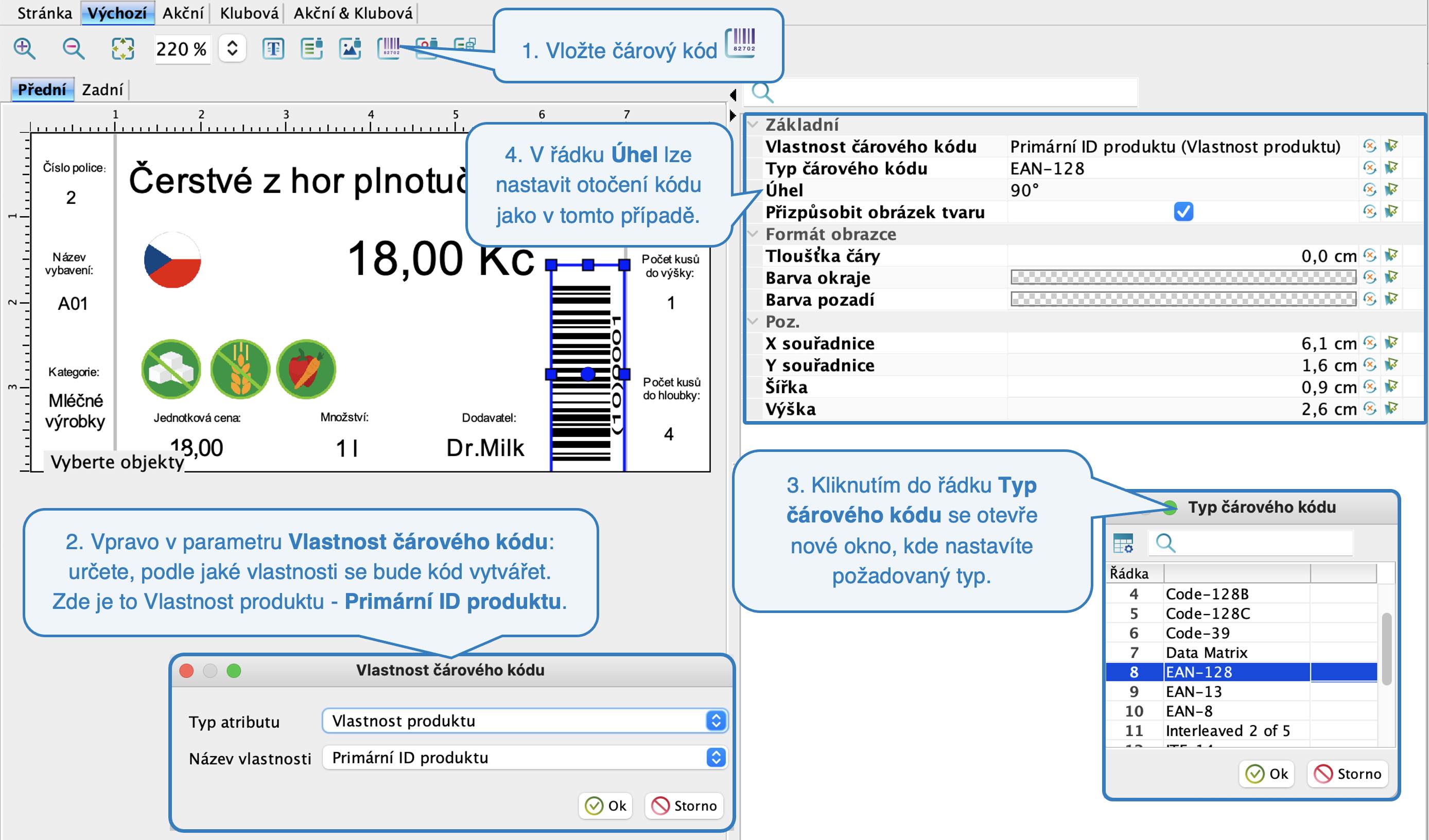The width and height of the screenshot is (1429, 840).
Task: Open the Název vlastnosti dropdown
Action: point(525,758)
